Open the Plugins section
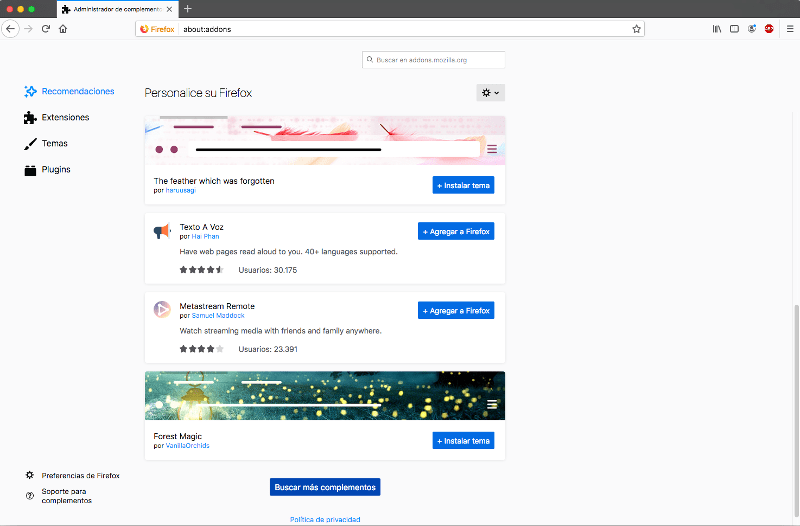Screen dimensions: 800x526 pos(47,170)
